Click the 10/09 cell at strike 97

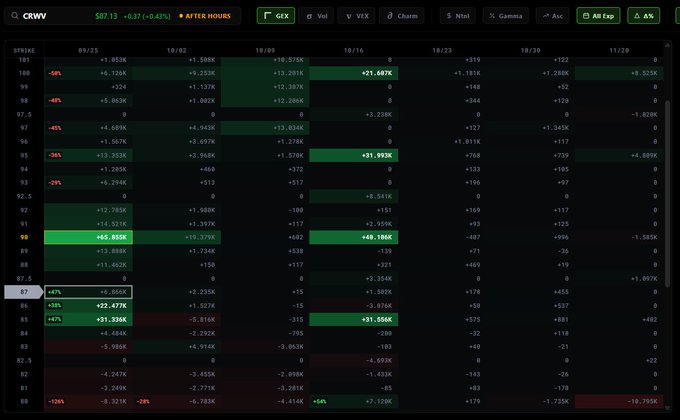pyautogui.click(x=265, y=128)
